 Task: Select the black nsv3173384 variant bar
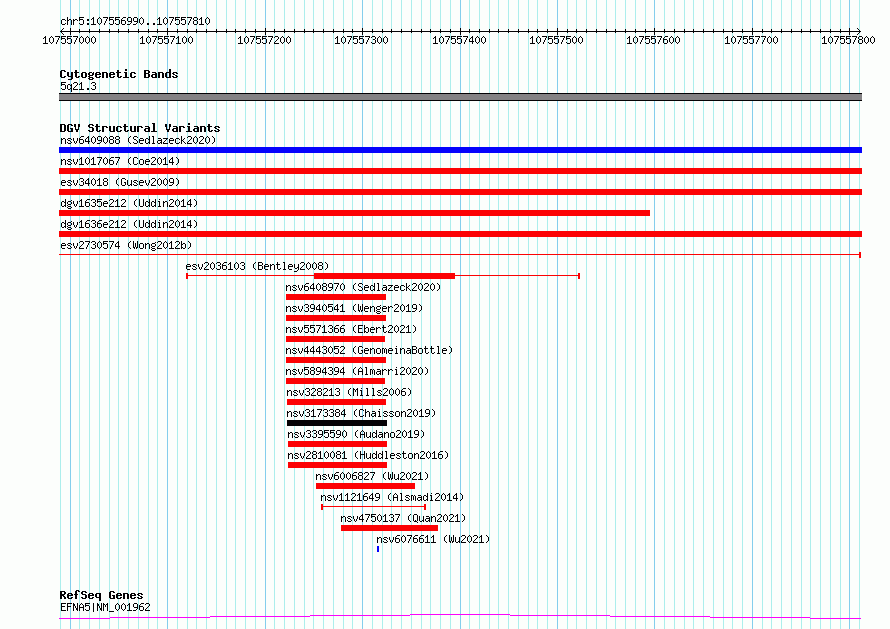coord(337,423)
